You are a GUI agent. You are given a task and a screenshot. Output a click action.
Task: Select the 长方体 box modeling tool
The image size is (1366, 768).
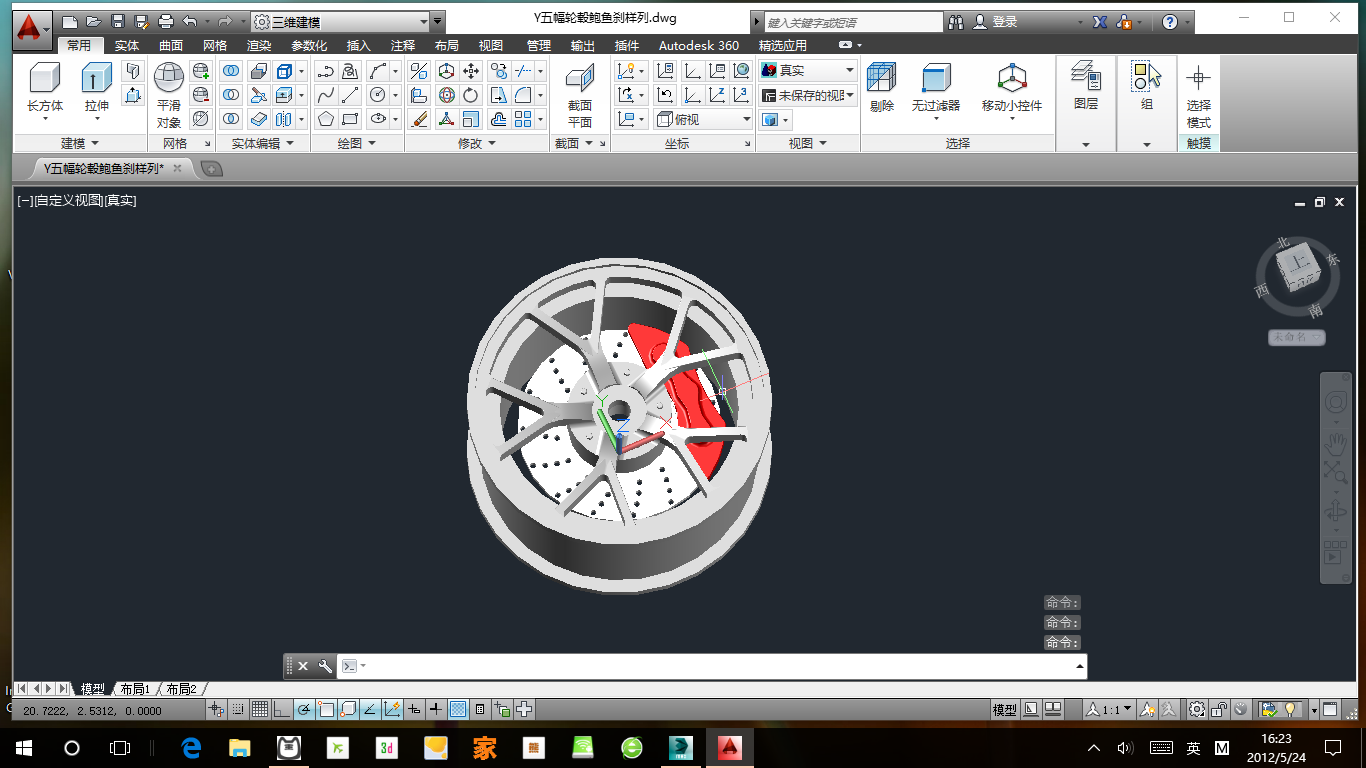(45, 88)
